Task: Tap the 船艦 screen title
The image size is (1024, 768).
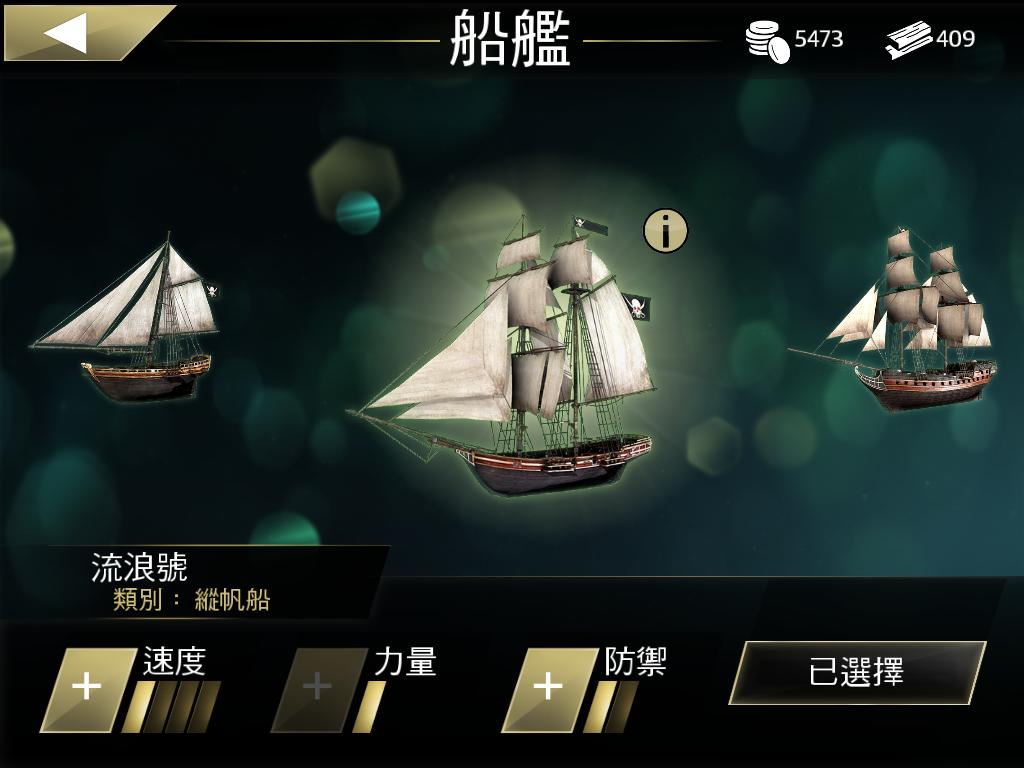Action: [x=511, y=38]
